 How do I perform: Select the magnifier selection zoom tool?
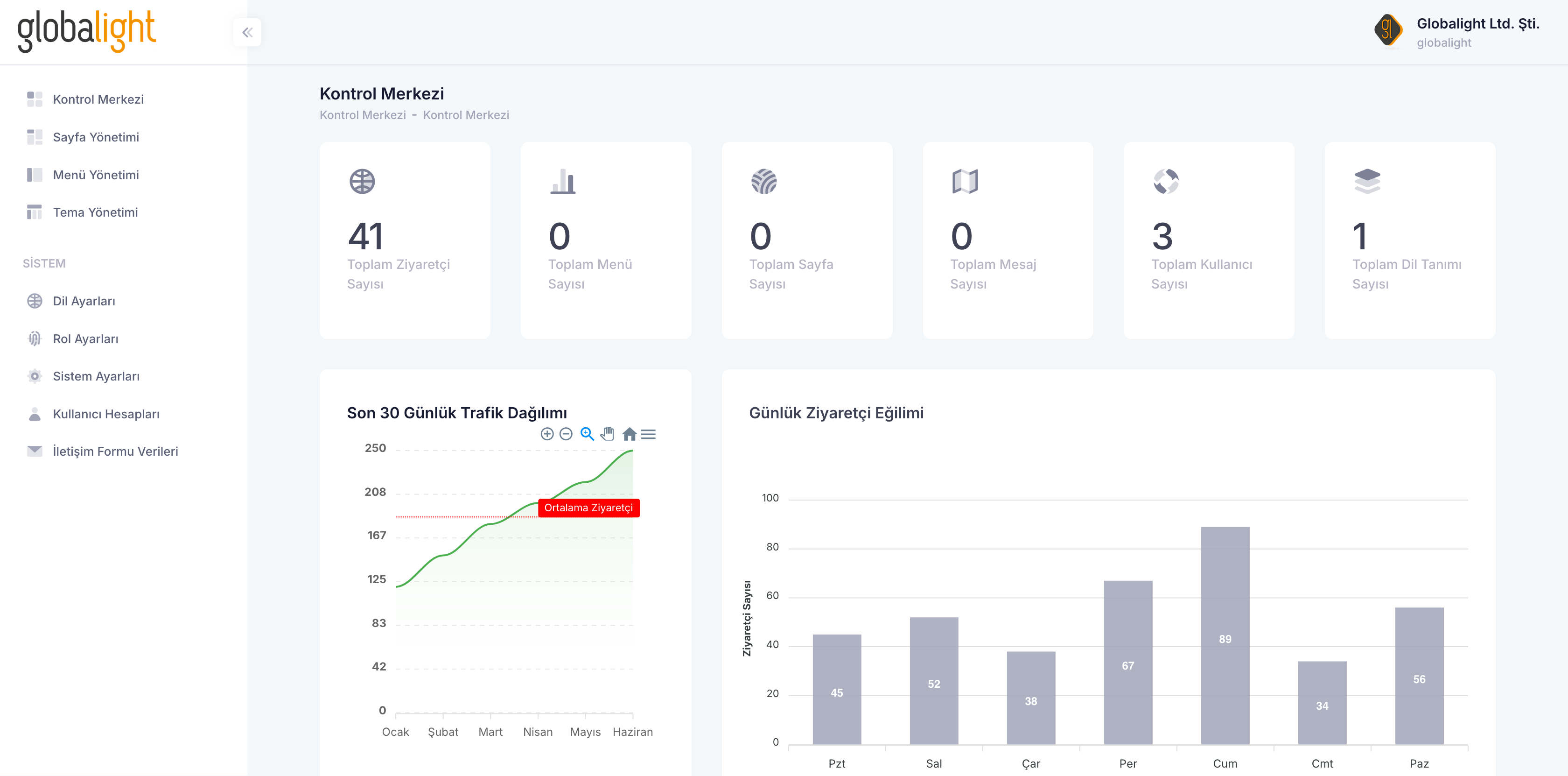[587, 434]
